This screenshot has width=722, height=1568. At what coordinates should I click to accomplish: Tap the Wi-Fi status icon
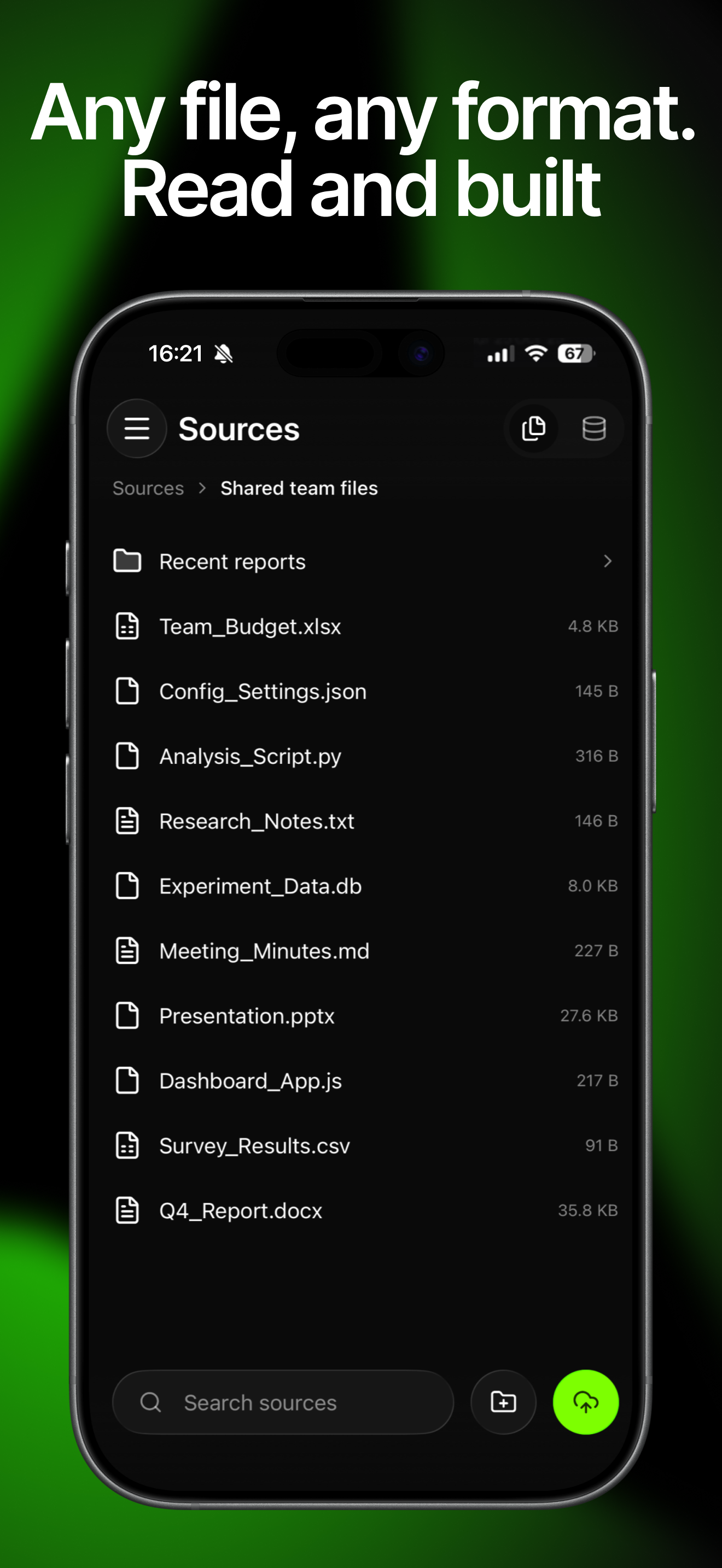[x=535, y=353]
